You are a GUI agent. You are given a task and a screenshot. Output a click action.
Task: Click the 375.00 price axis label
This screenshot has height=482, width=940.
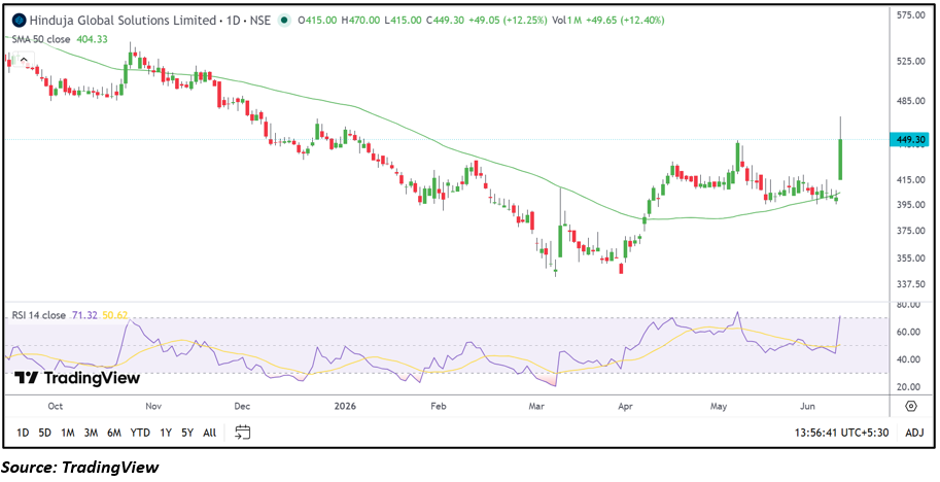909,231
